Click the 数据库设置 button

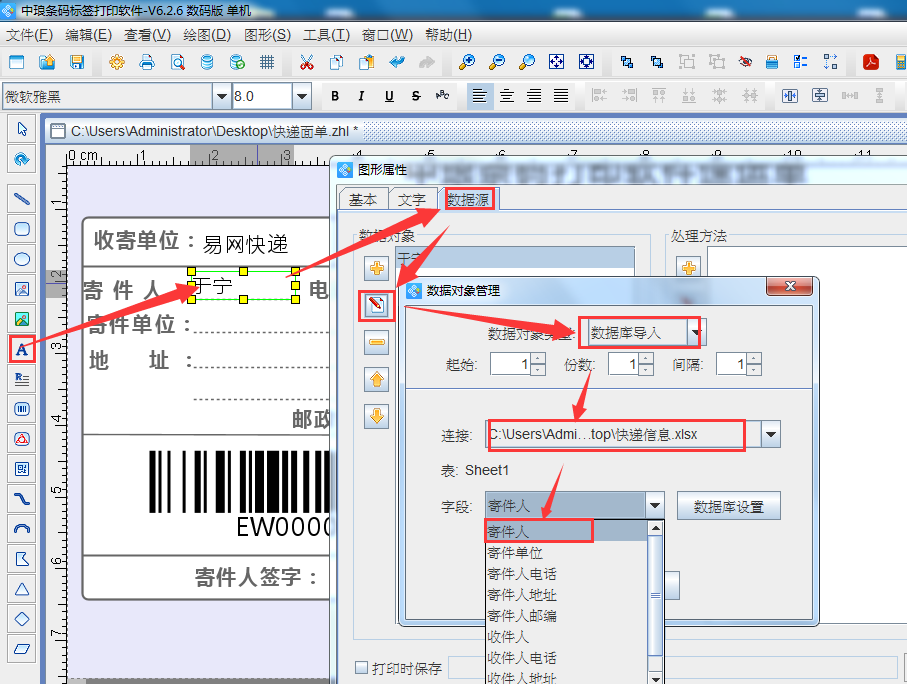pyautogui.click(x=729, y=505)
